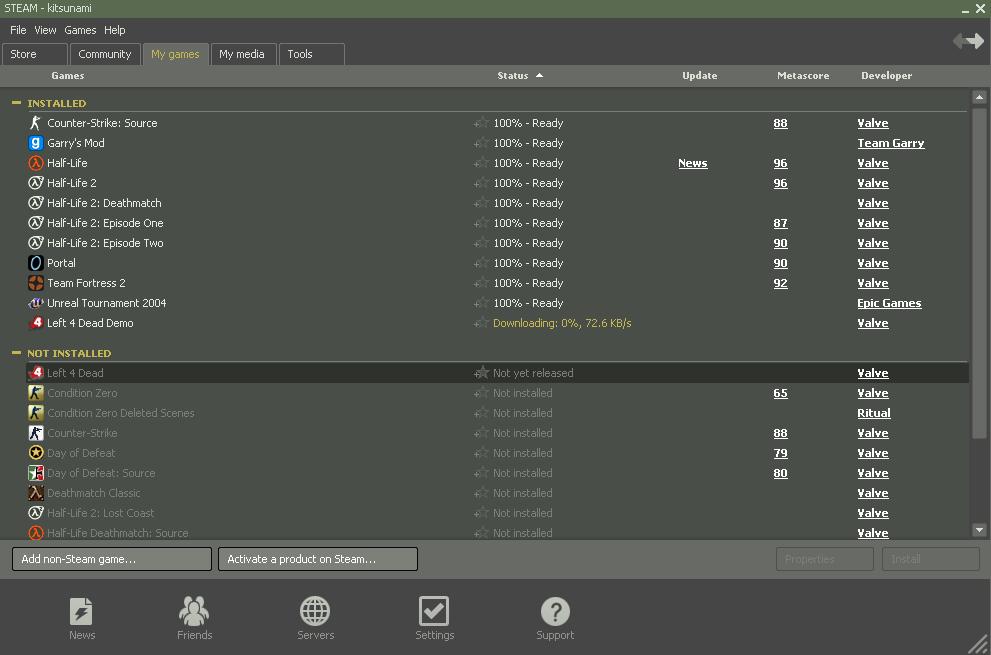Click the Team Fortress 2 icon
The height and width of the screenshot is (655, 991).
pos(36,283)
